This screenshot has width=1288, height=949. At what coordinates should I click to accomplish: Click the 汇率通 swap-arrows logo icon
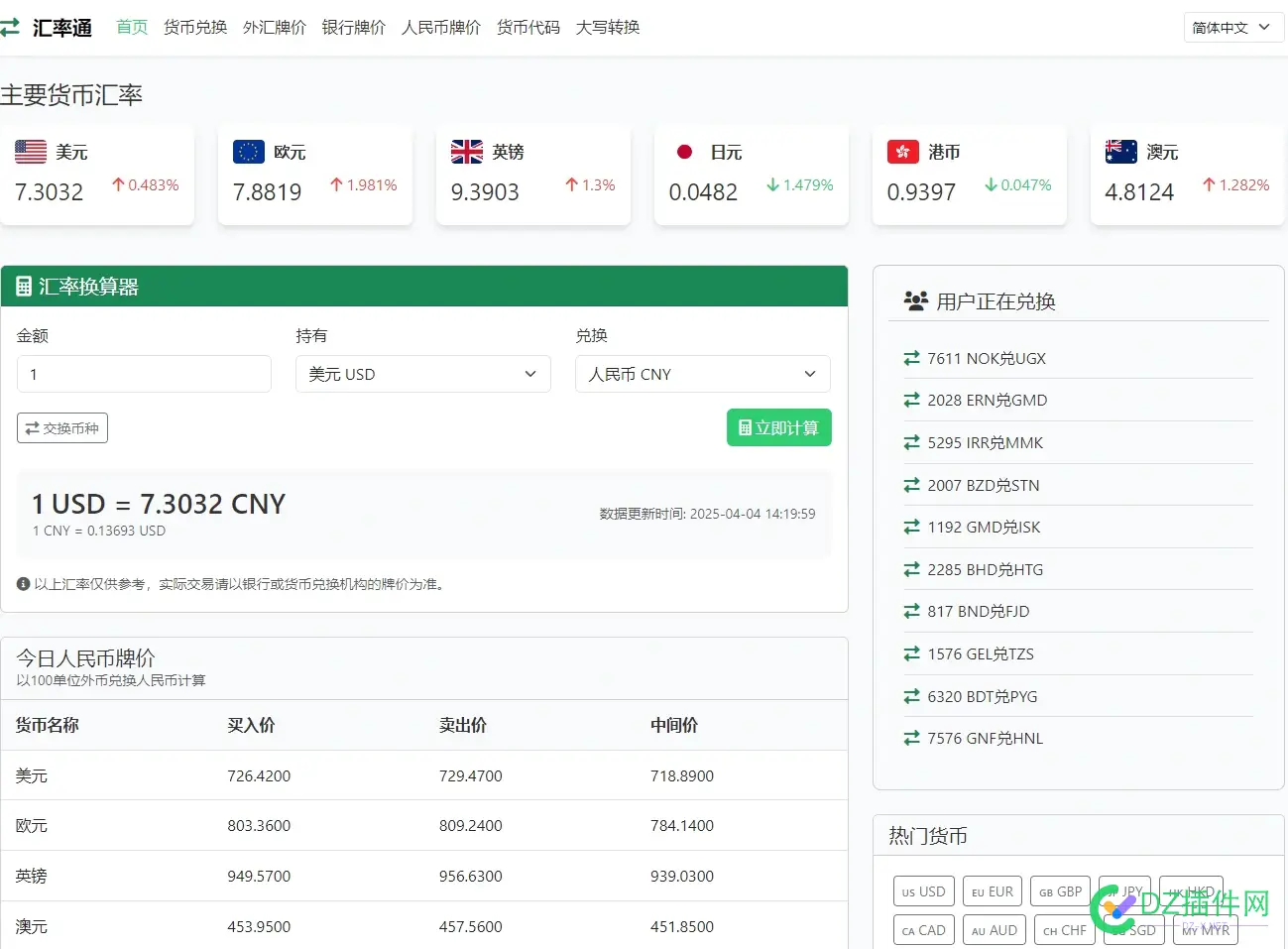pos(13,28)
